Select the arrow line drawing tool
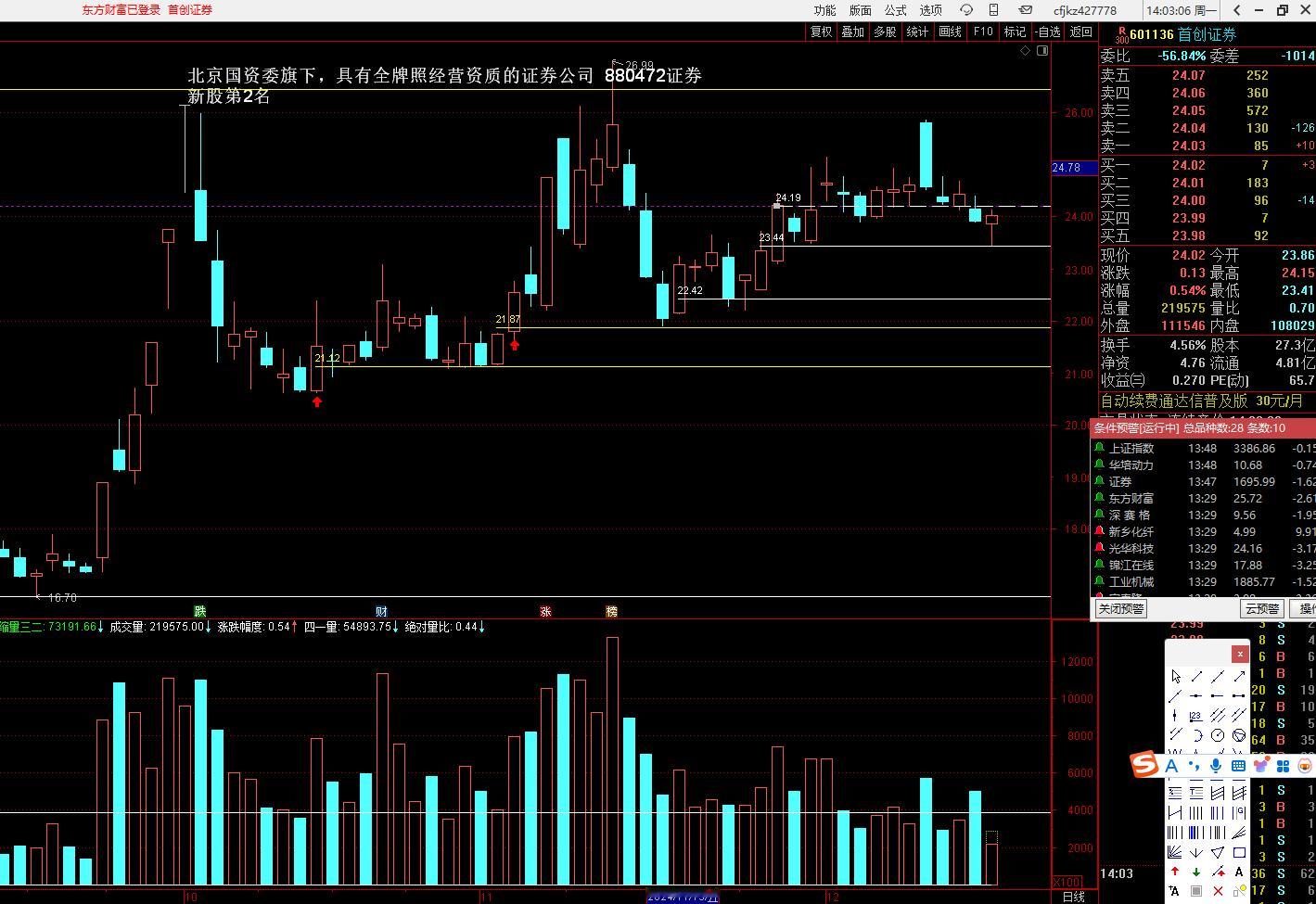This screenshot has width=1316, height=904. 1239,676
